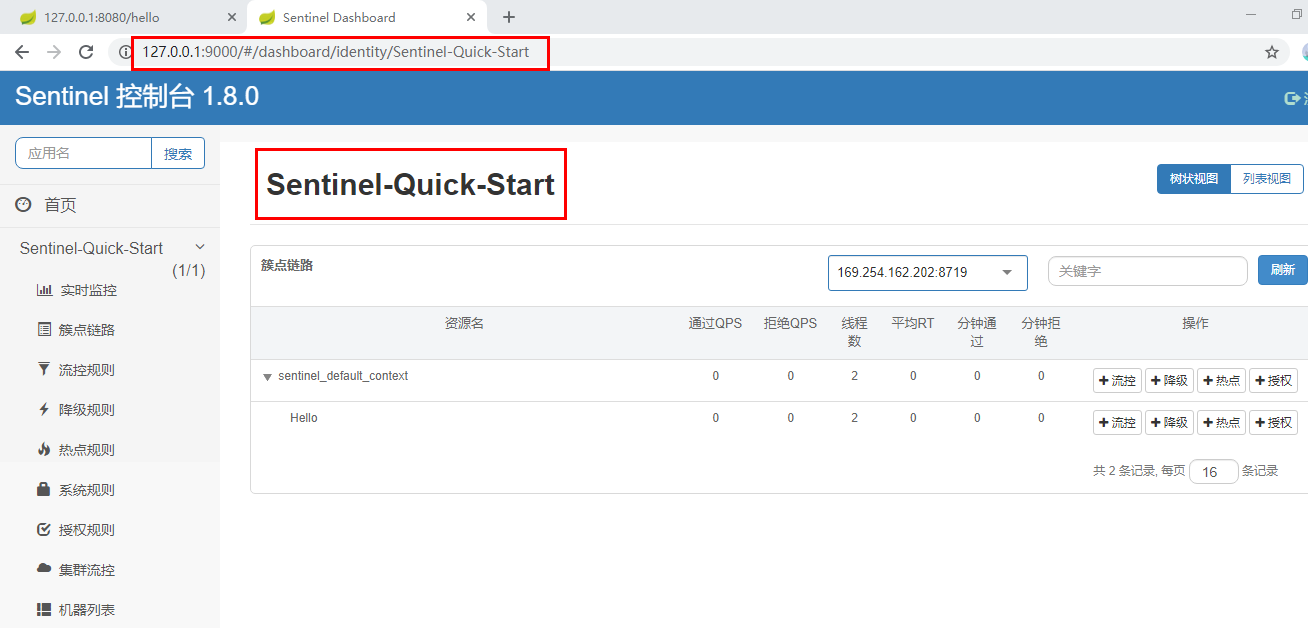Open the 169.254.162.202:8719 machine dropdown
Viewport: 1308px width, 628px height.
(x=928, y=272)
